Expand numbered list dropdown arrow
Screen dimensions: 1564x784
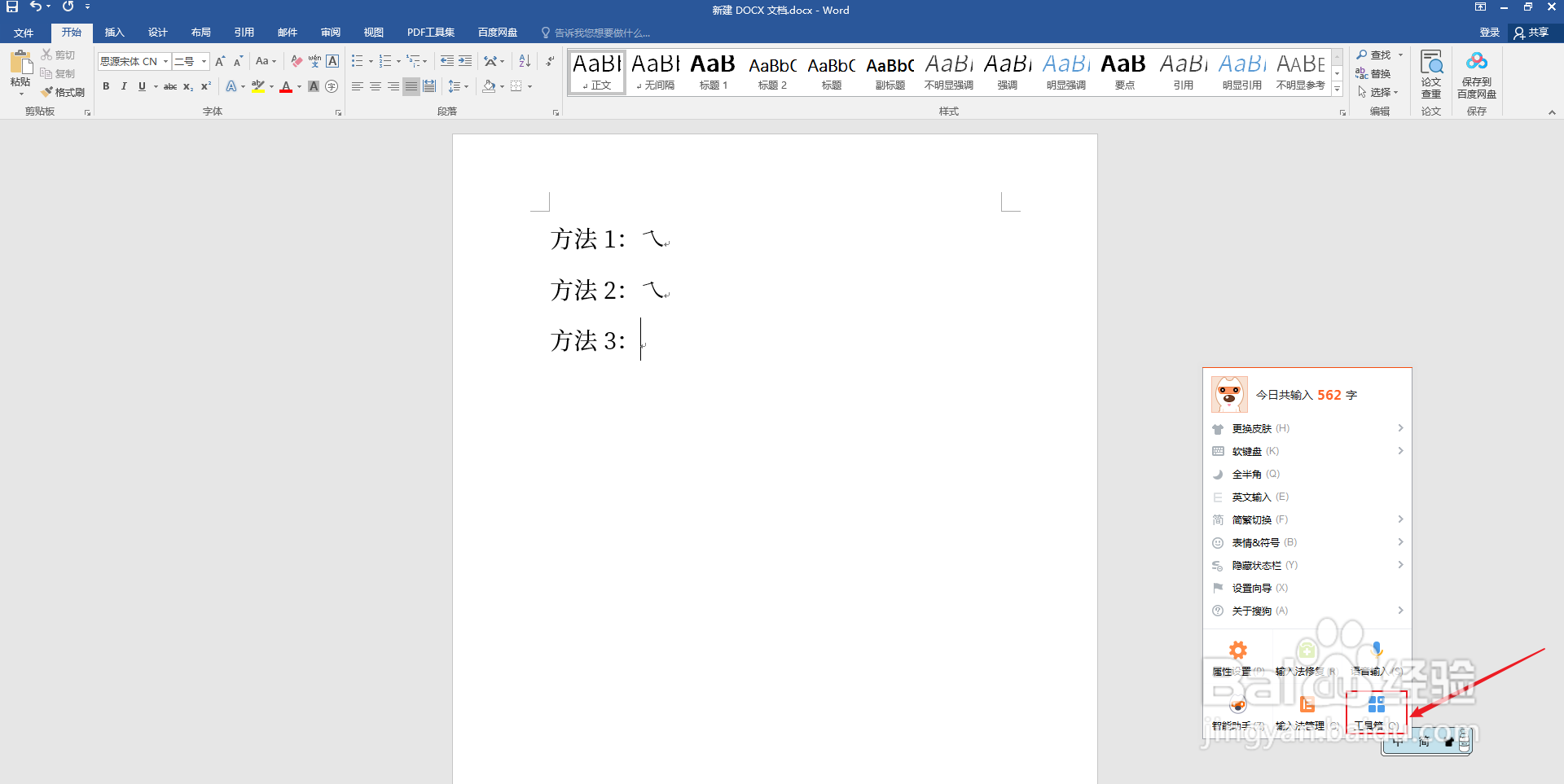(x=398, y=61)
